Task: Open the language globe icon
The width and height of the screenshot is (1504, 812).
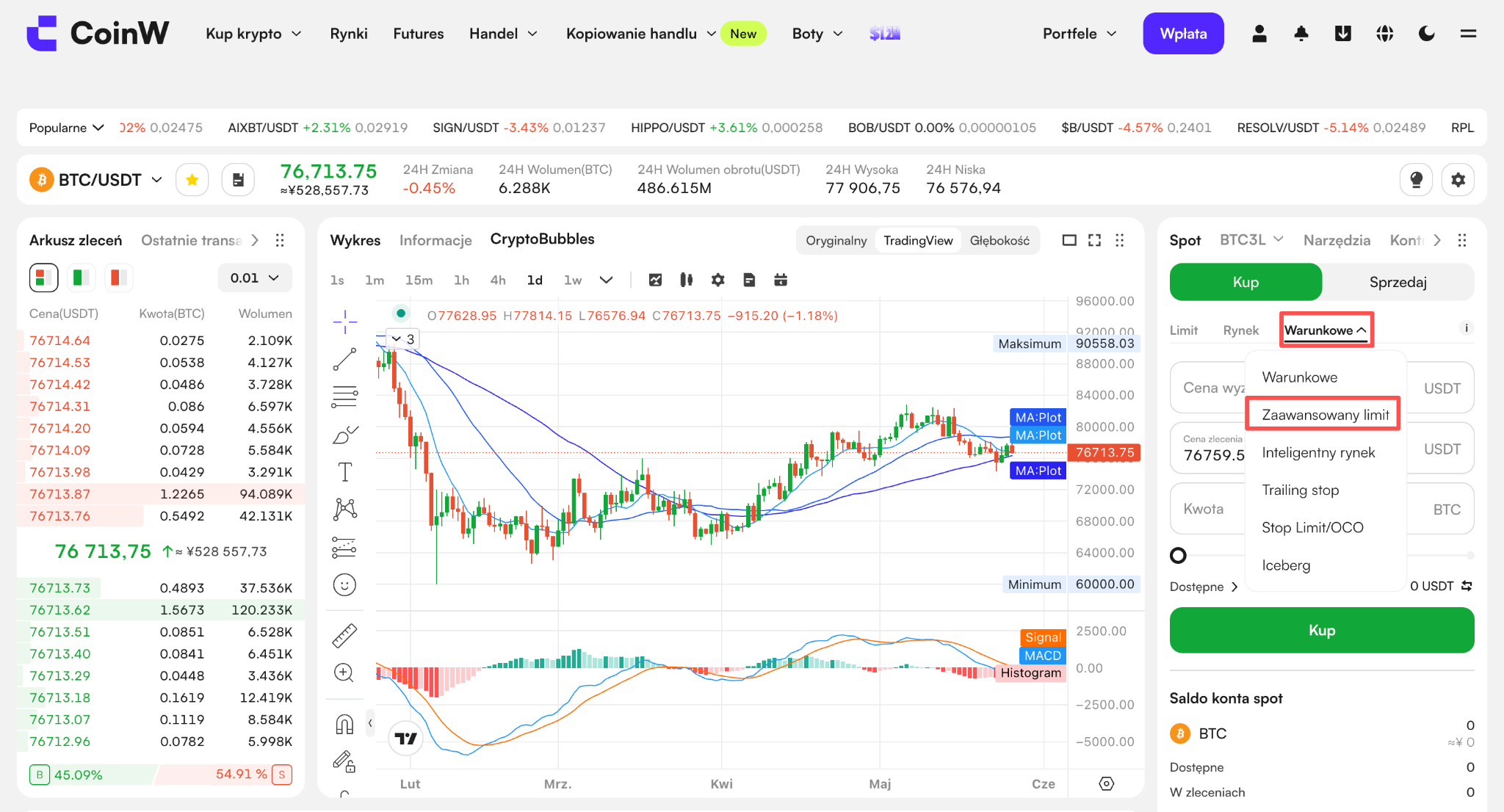Action: 1385,34
